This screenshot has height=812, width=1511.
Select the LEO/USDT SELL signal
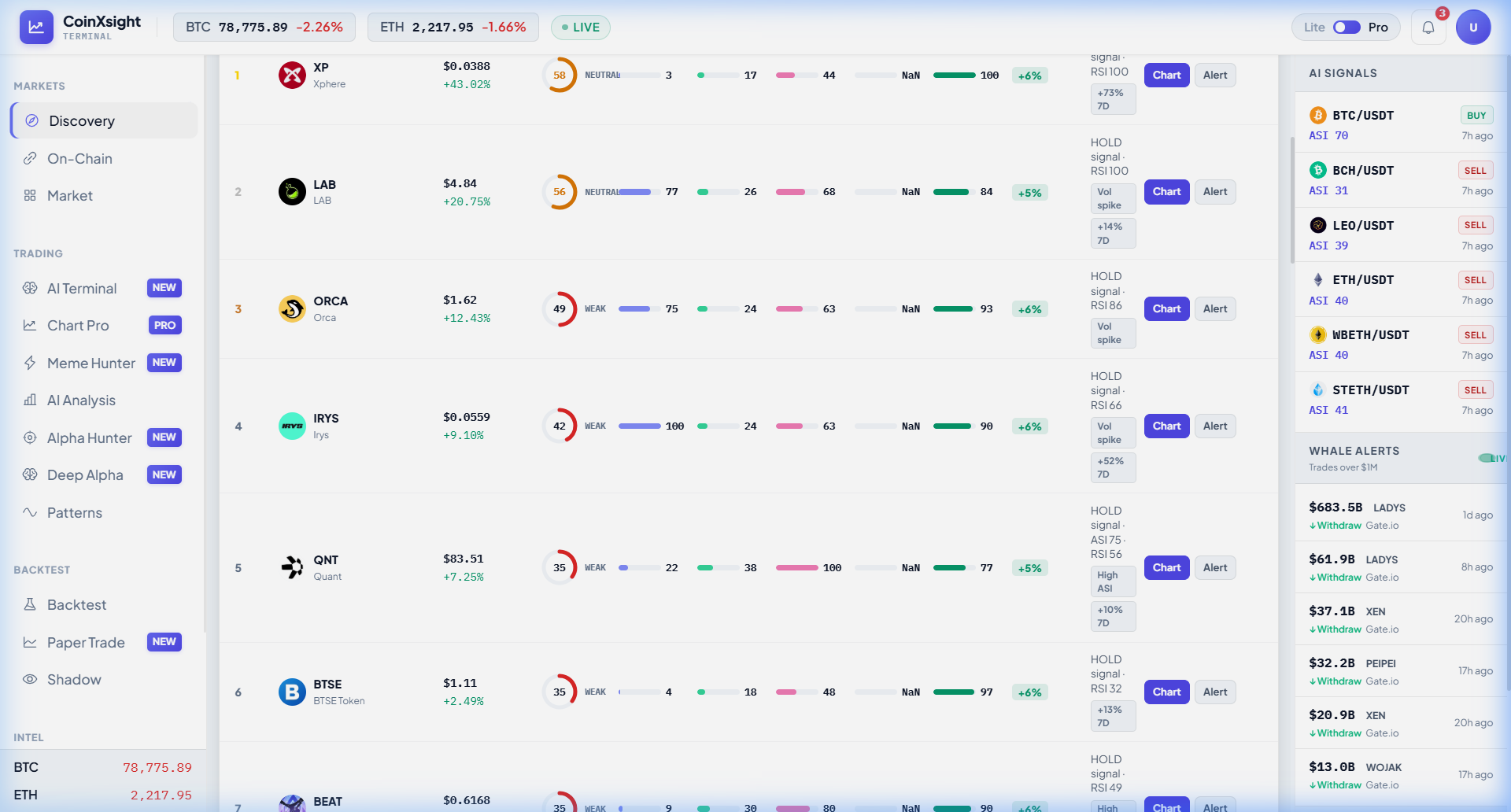coord(1401,235)
